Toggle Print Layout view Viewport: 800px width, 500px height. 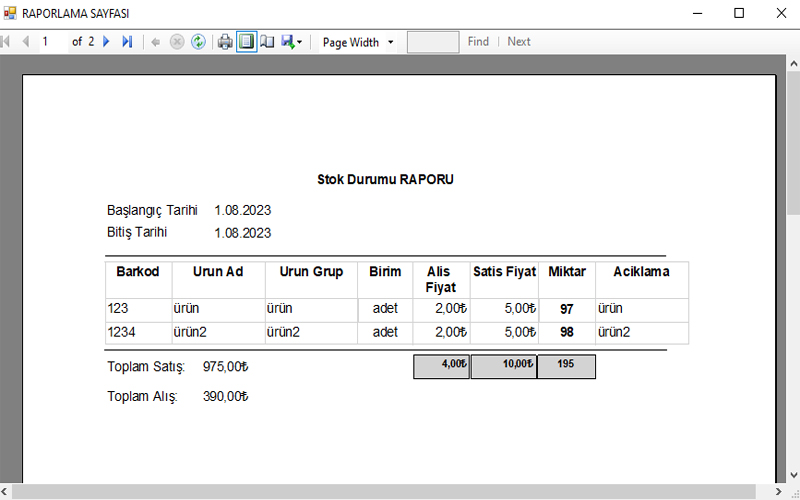point(246,42)
